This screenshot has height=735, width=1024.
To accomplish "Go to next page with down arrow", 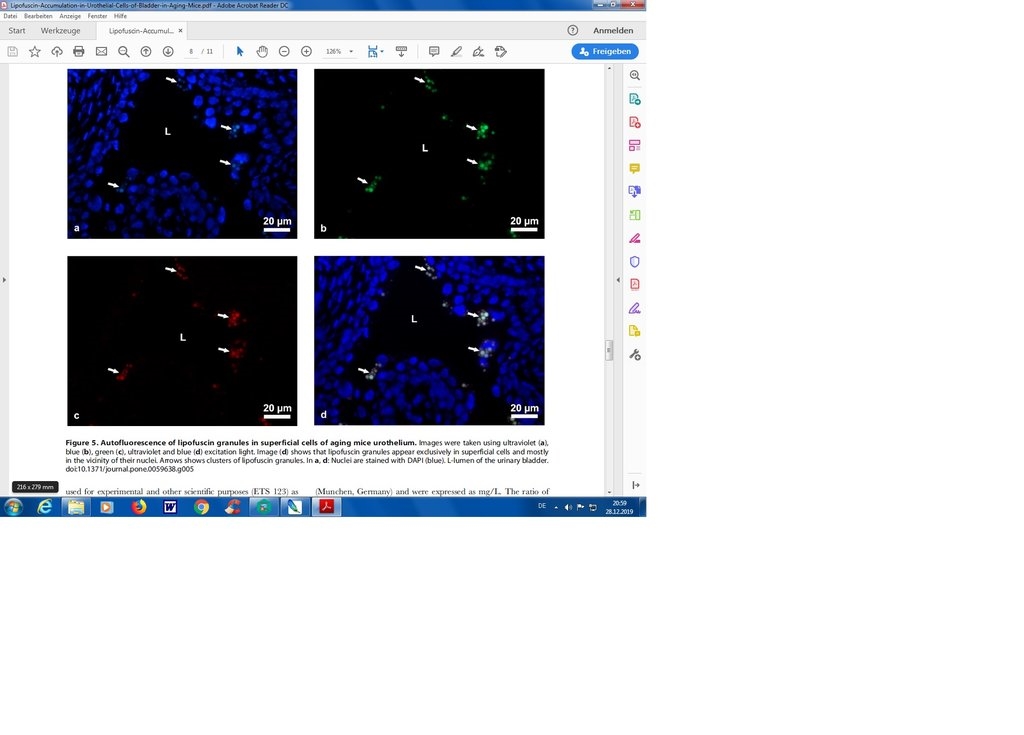I will point(168,51).
